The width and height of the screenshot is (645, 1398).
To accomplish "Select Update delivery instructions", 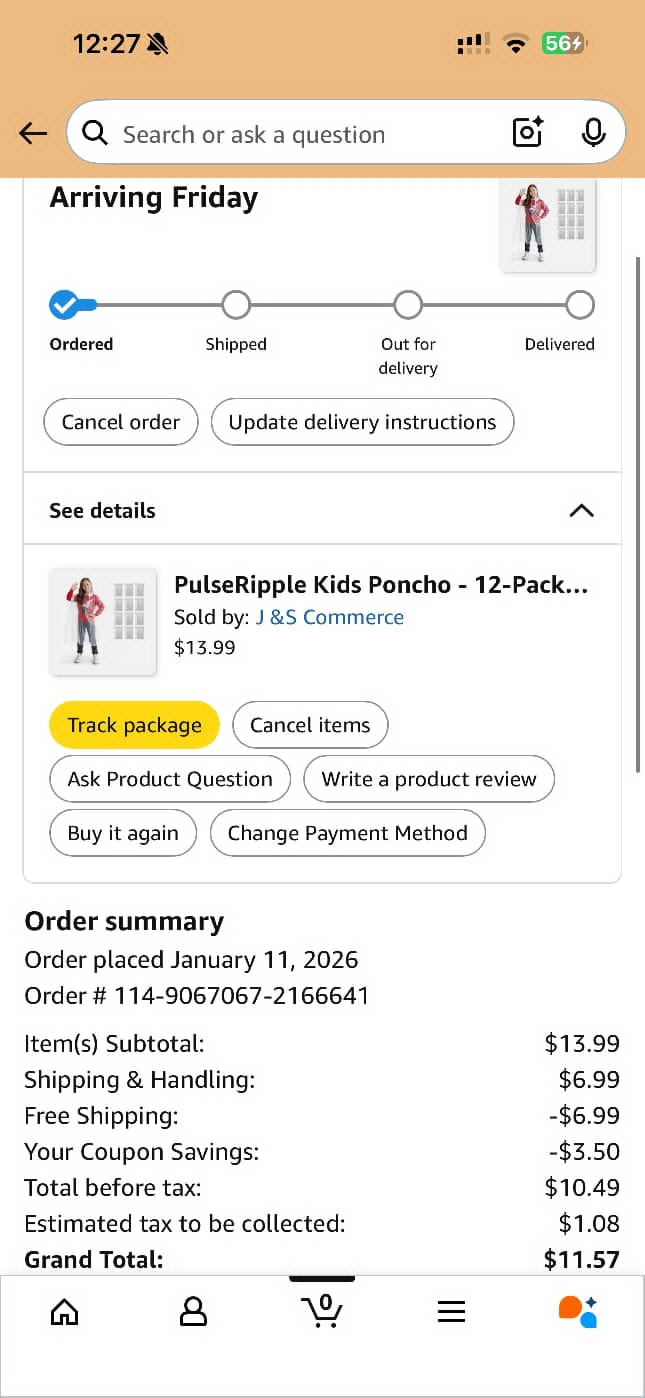I will point(362,422).
